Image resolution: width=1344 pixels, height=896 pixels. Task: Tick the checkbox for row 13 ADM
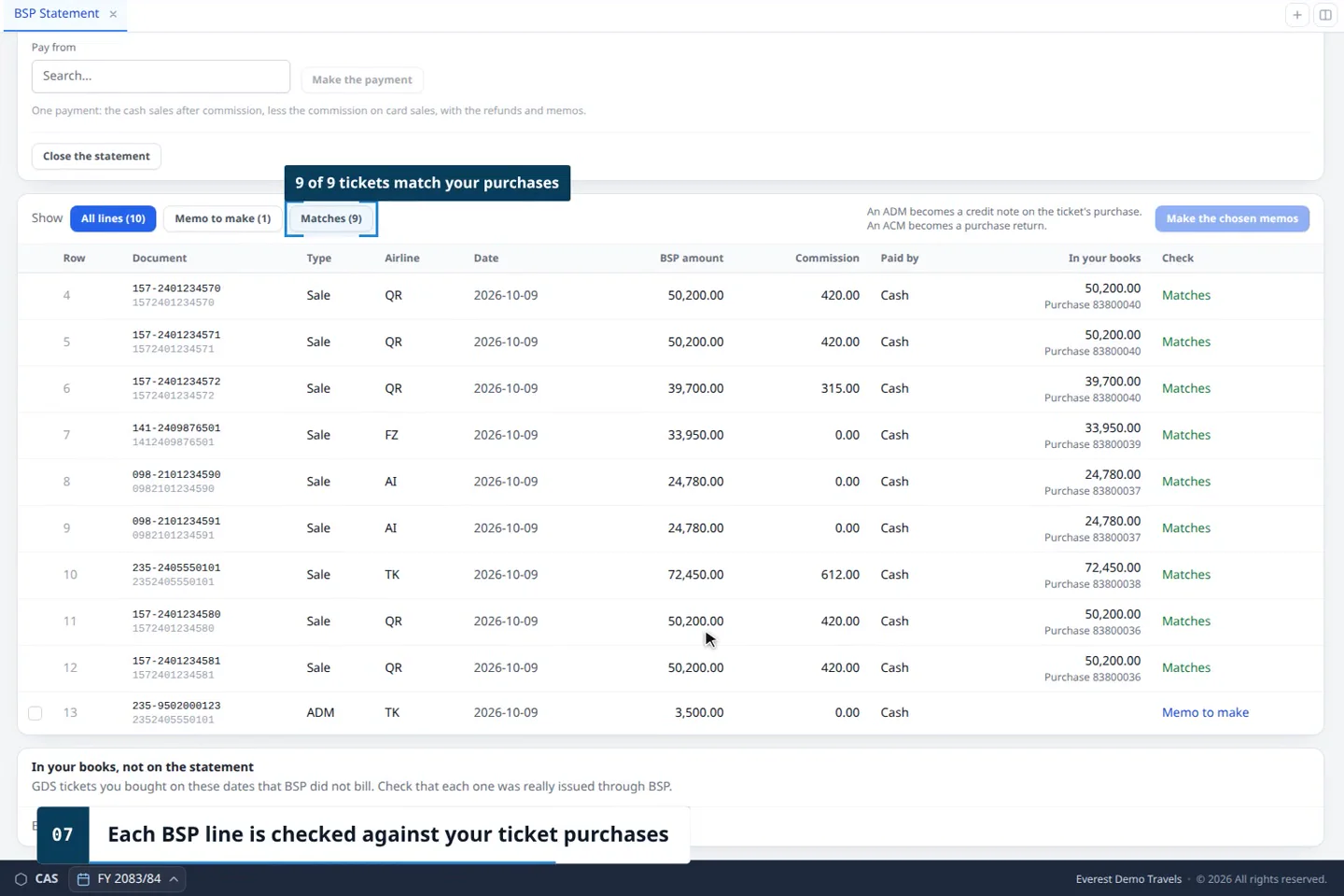click(x=35, y=713)
